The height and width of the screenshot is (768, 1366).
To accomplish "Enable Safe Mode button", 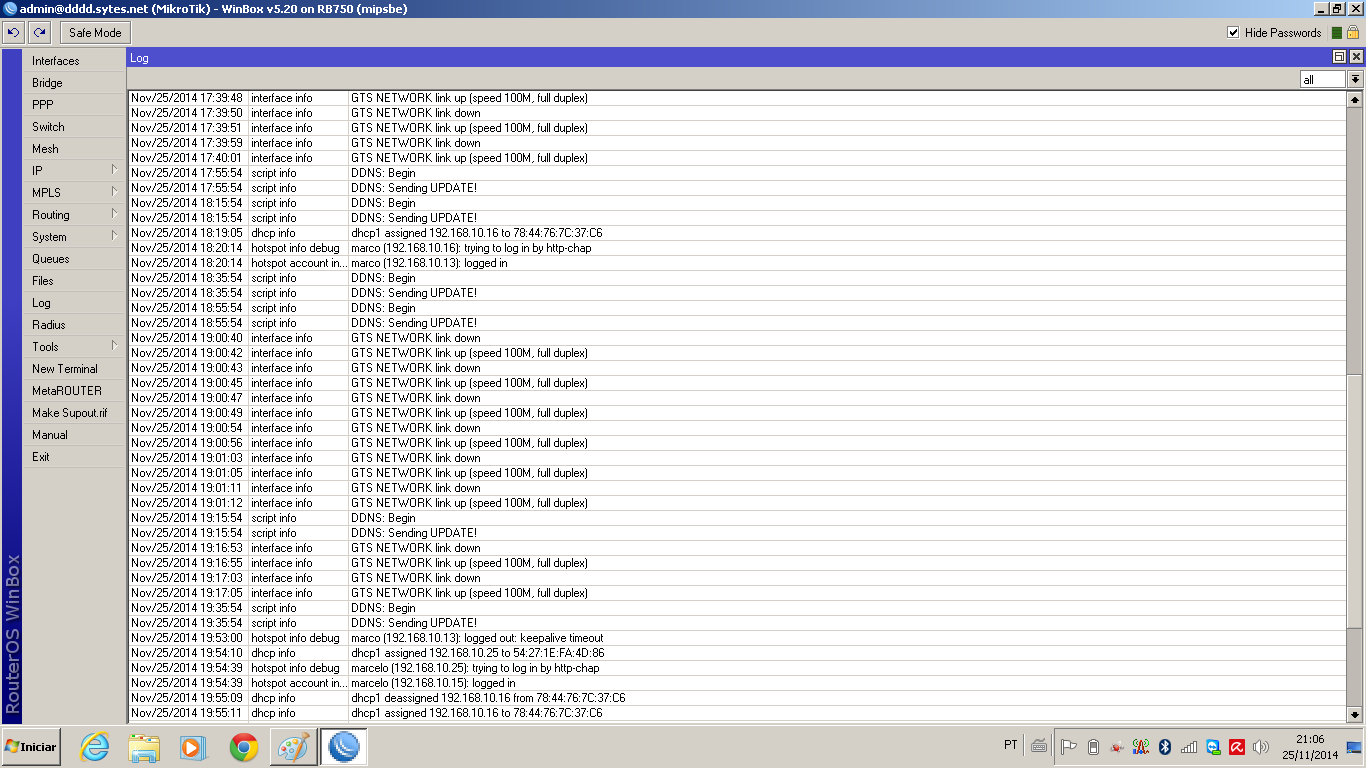I will click(x=95, y=33).
